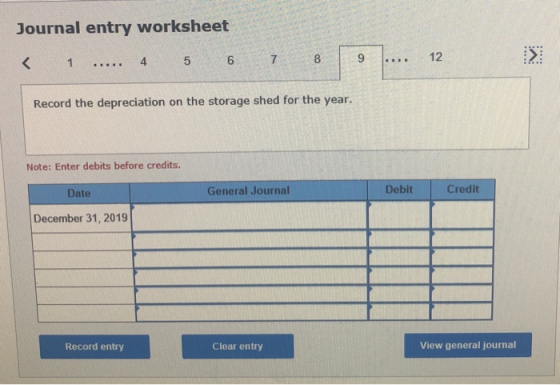The height and width of the screenshot is (385, 560).
Task: Go to next journal entry arrow
Action: 533,55
